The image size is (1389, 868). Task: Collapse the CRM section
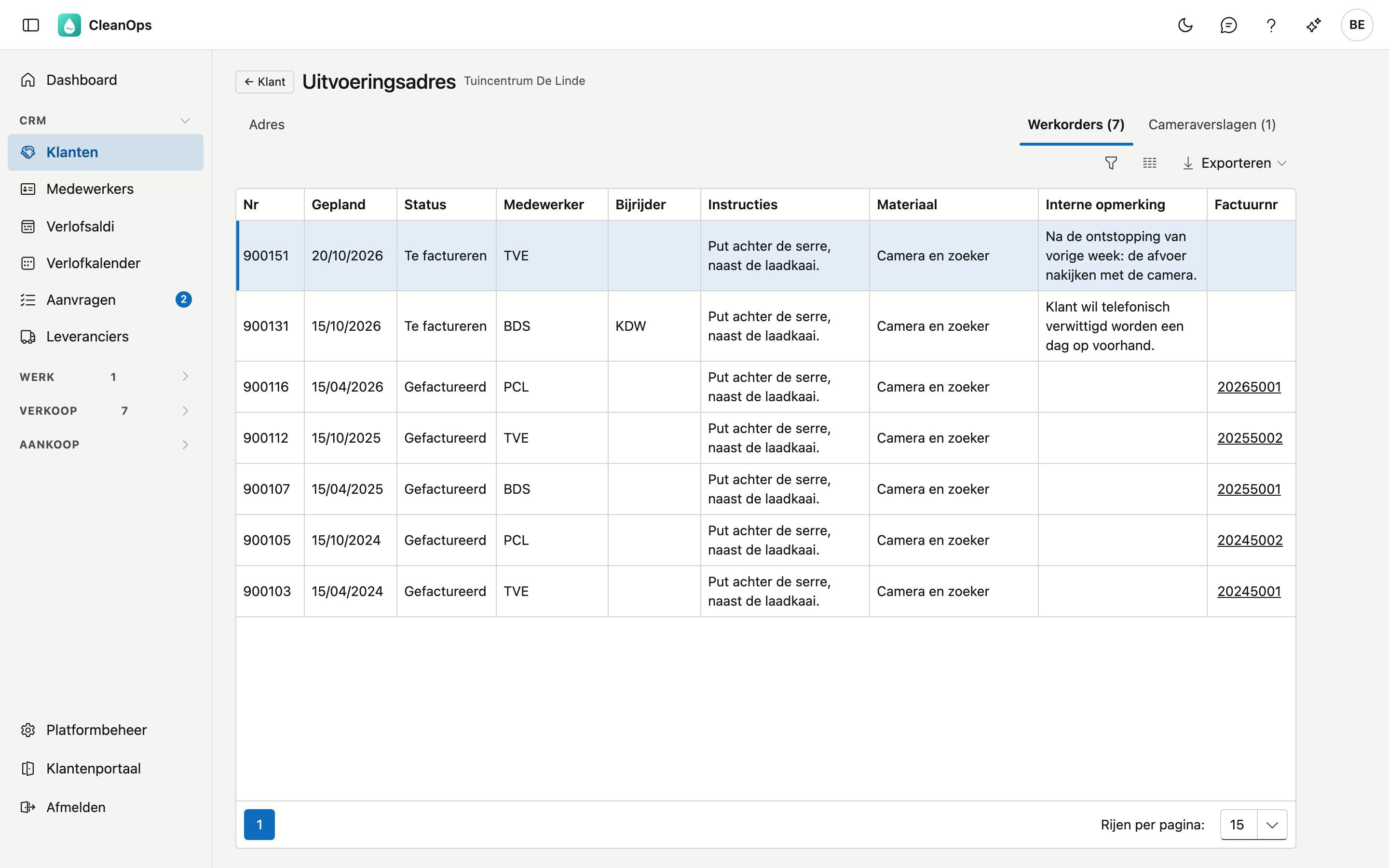click(x=106, y=121)
